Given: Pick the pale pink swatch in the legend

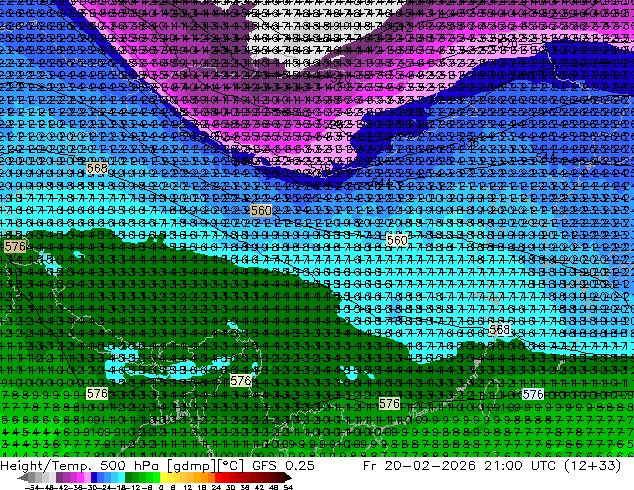Looking at the screenshot, I should 87,477.
